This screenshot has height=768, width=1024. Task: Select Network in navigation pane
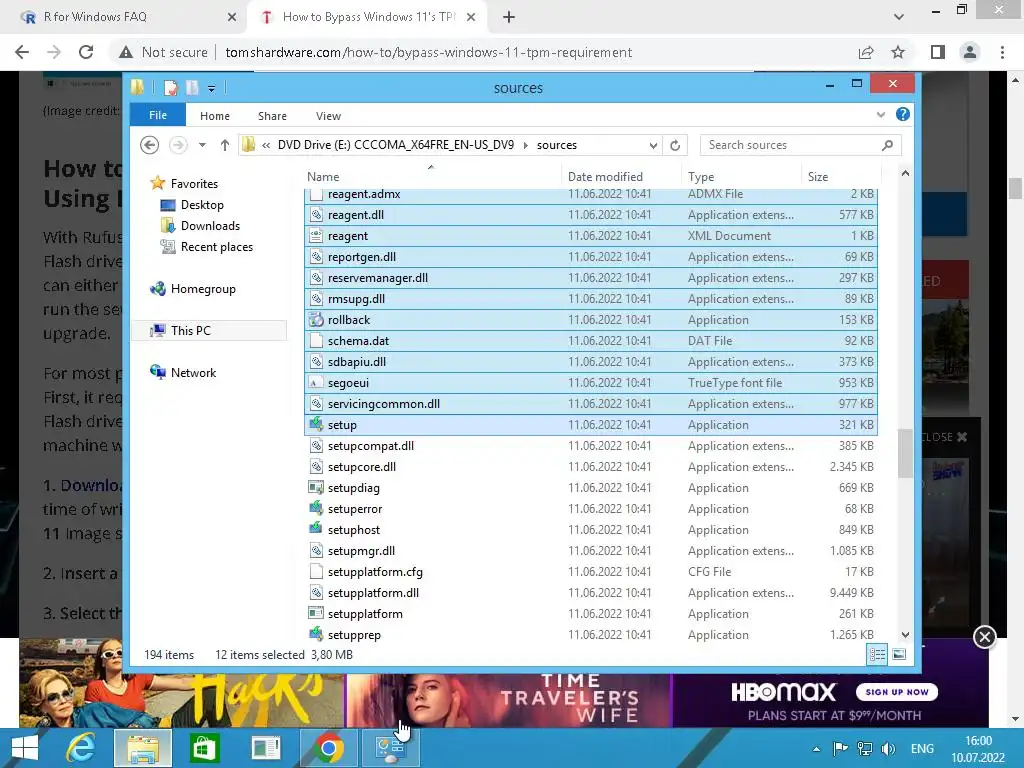(x=193, y=372)
